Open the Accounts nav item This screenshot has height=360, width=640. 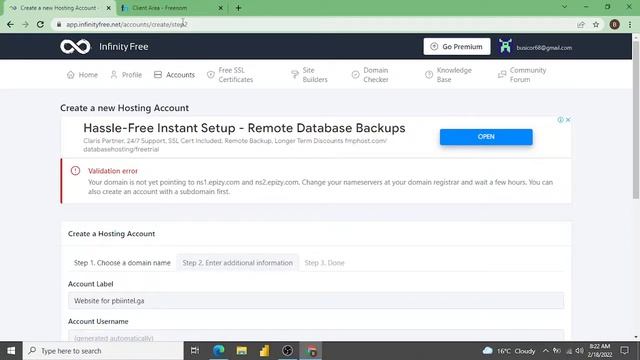174,75
